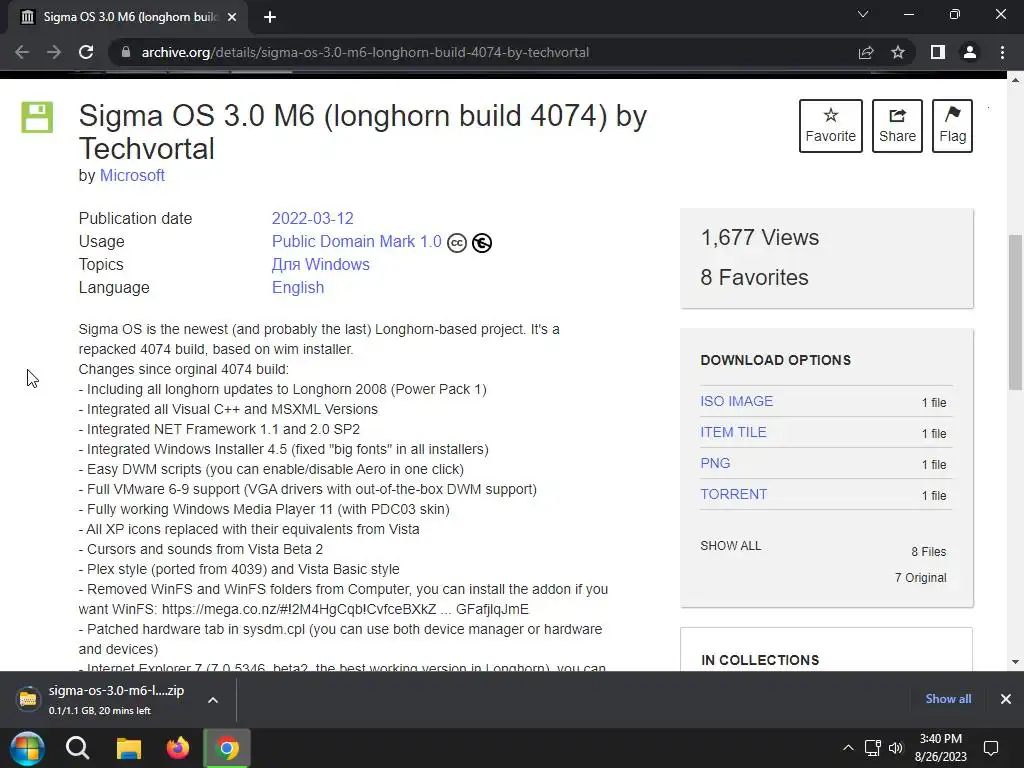The image size is (1024, 768).
Task: Open the tab search chevron in the title bar
Action: point(863,14)
